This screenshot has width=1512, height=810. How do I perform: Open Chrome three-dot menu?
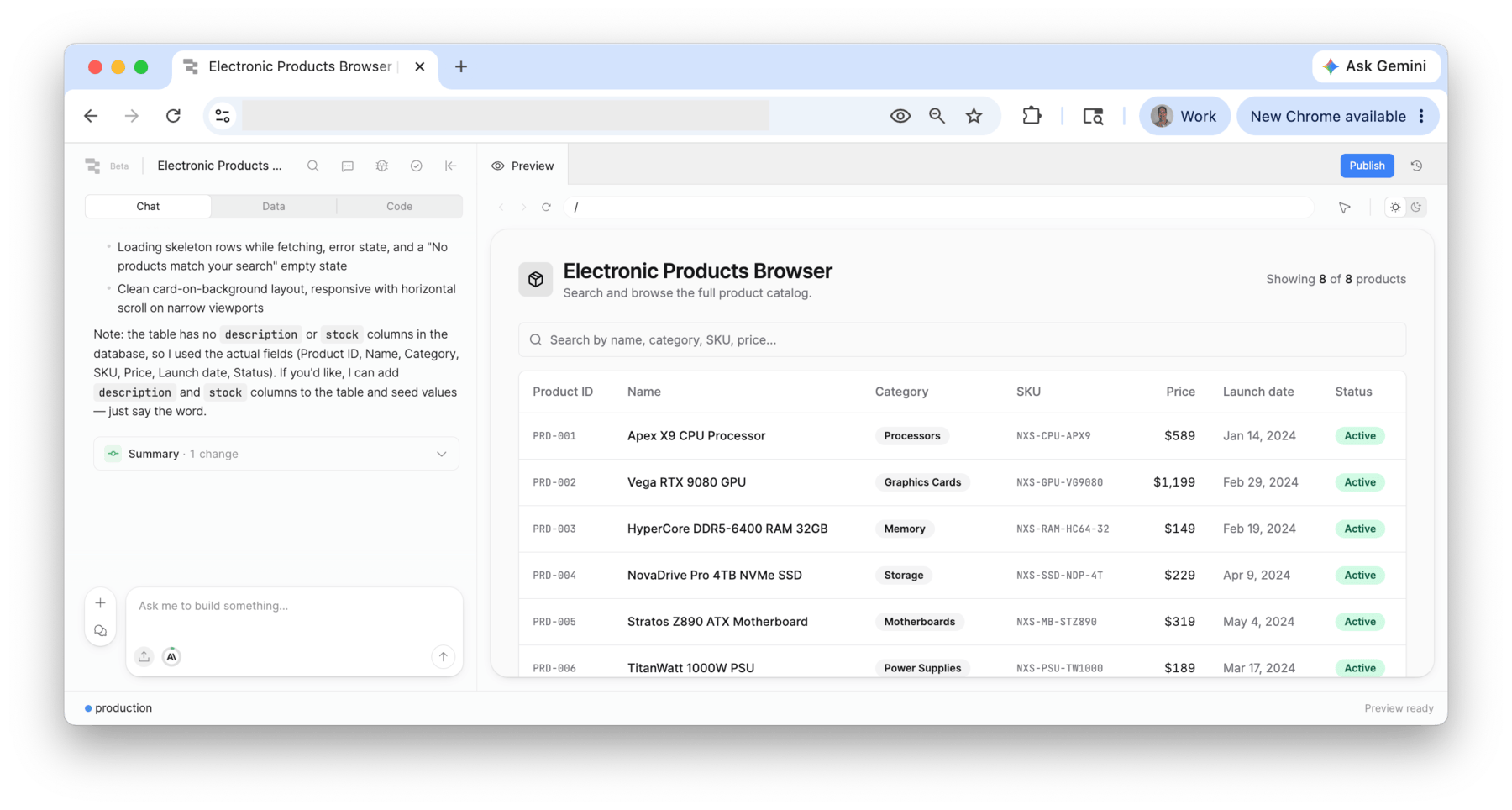[1421, 116]
